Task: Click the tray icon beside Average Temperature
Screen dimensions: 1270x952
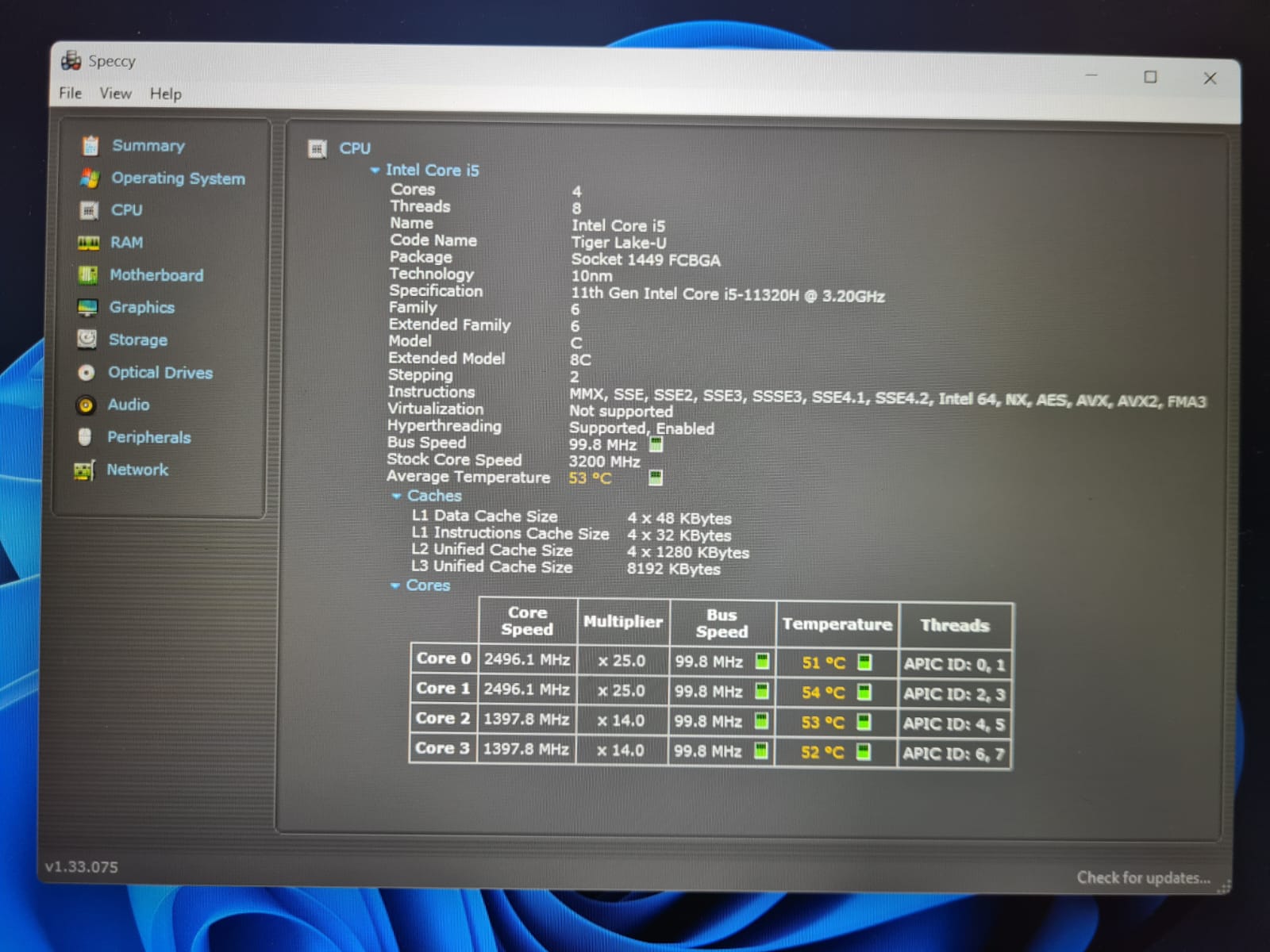Action: pos(655,478)
